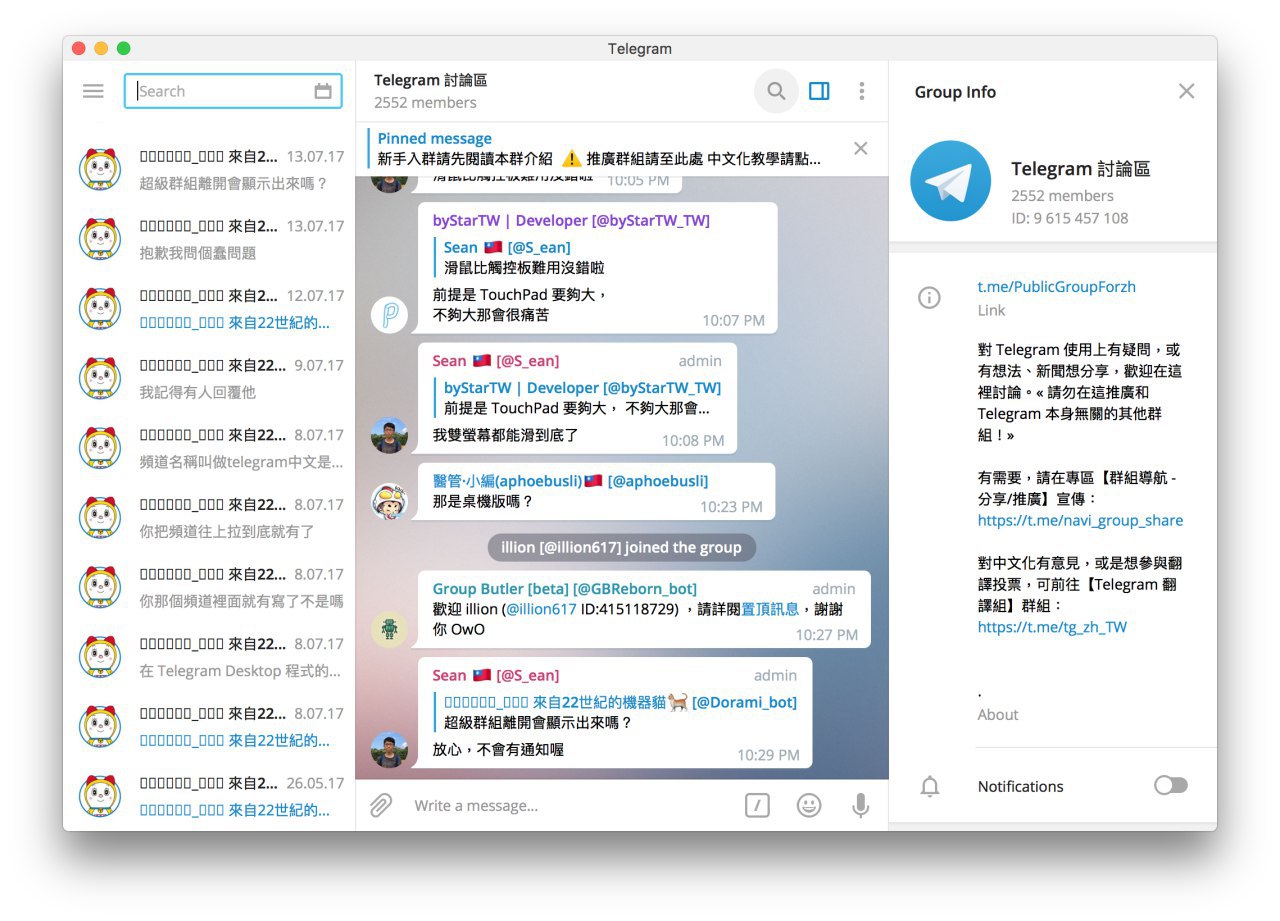Click the illion joined the group service message
Viewport: 1280px width, 921px height.
621,547
